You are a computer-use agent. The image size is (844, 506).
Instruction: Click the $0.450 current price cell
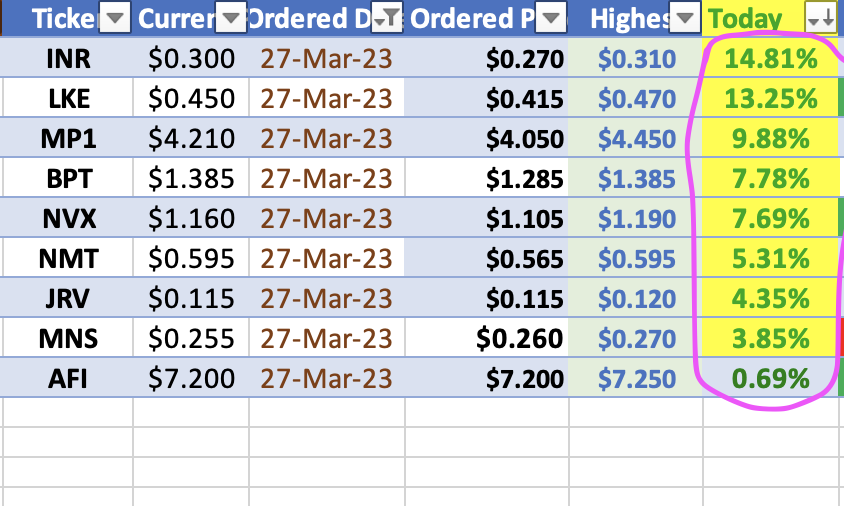pyautogui.click(x=191, y=98)
